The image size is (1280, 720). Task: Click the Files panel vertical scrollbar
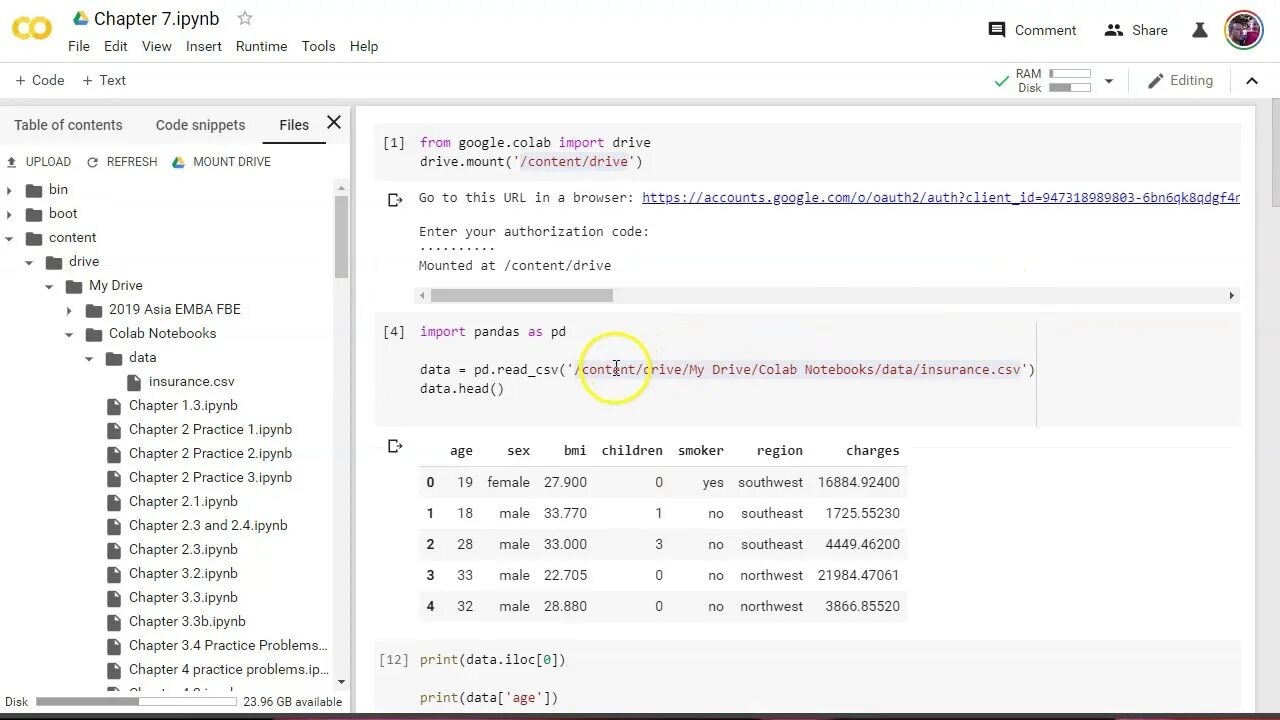[342, 237]
